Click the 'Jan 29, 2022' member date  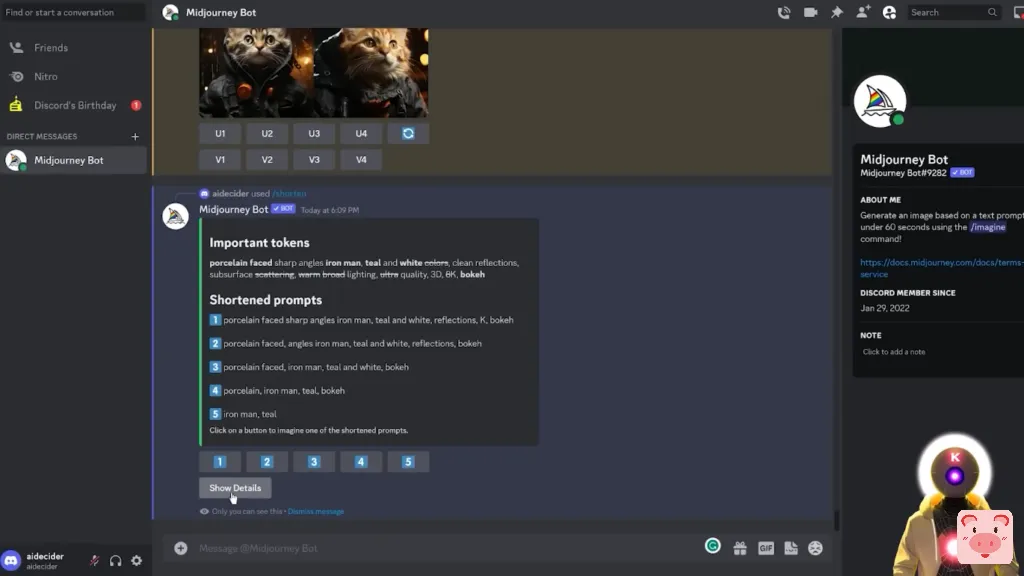(885, 308)
